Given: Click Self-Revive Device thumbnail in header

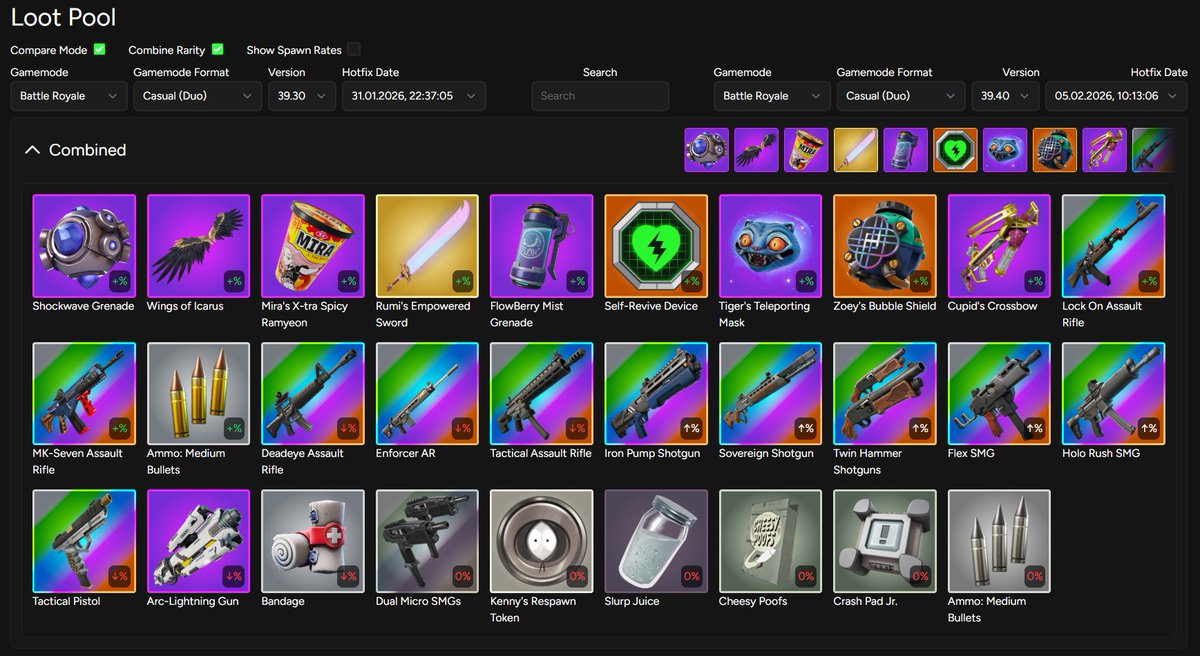Looking at the screenshot, I should (x=955, y=150).
